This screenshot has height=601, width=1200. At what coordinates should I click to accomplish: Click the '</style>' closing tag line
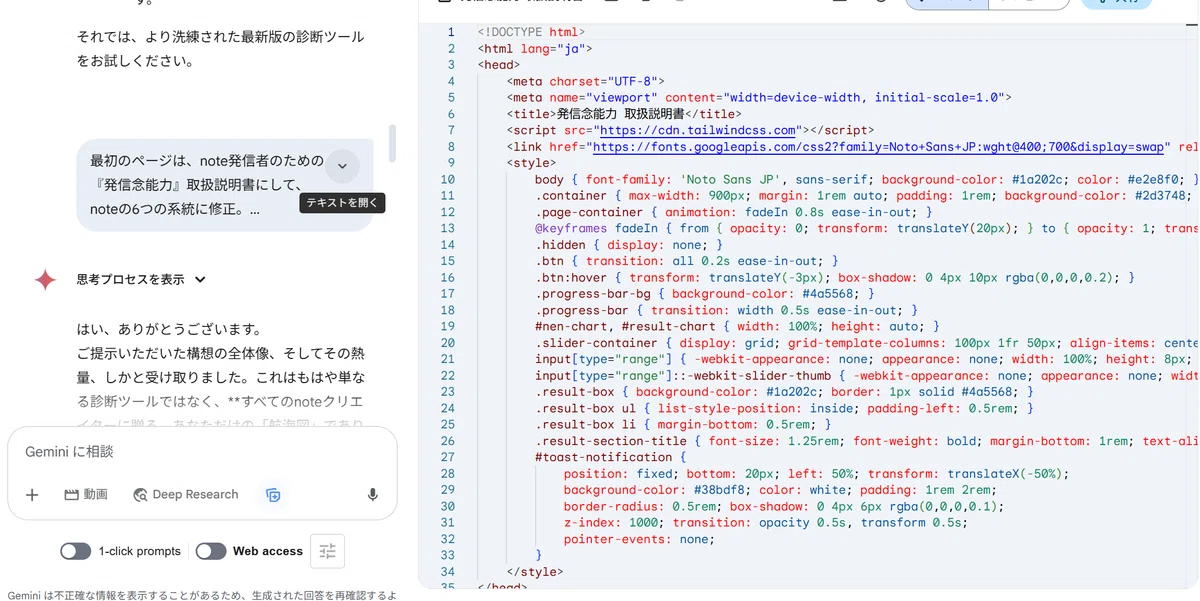tap(535, 571)
